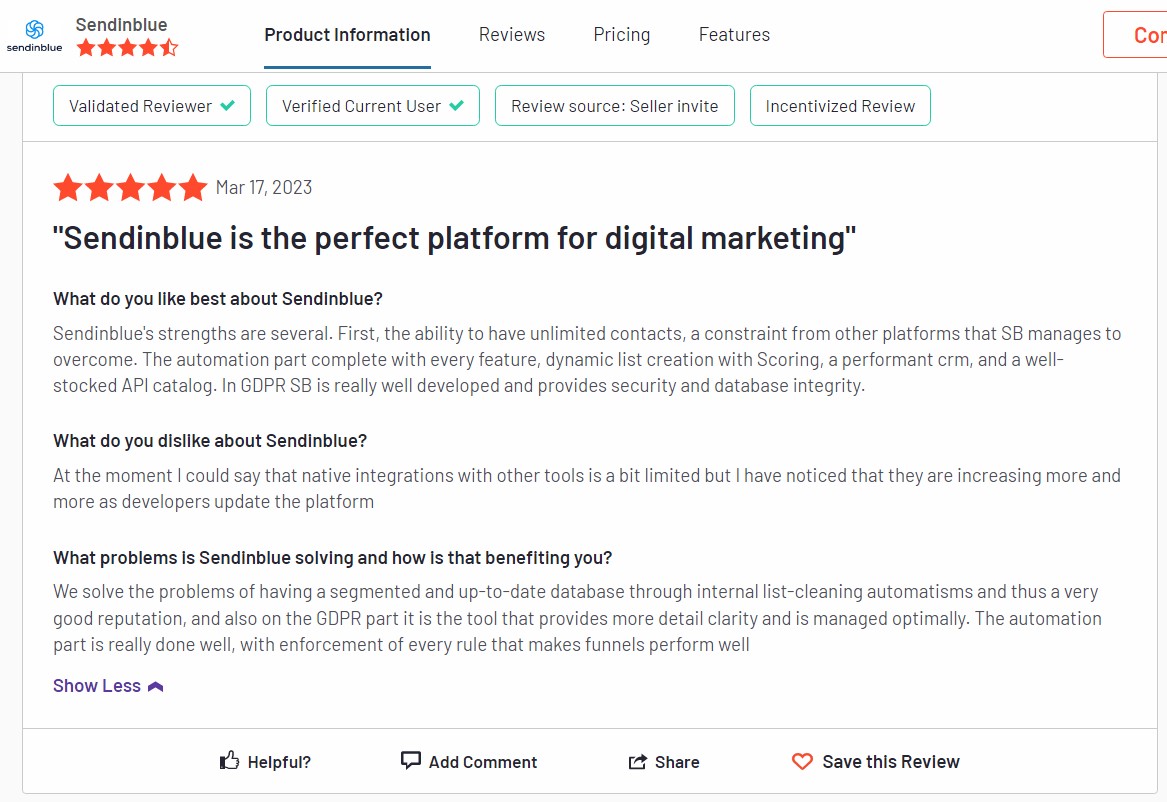1167x802 pixels.
Task: Click the Review source: Seller invite badge
Action: click(x=615, y=106)
